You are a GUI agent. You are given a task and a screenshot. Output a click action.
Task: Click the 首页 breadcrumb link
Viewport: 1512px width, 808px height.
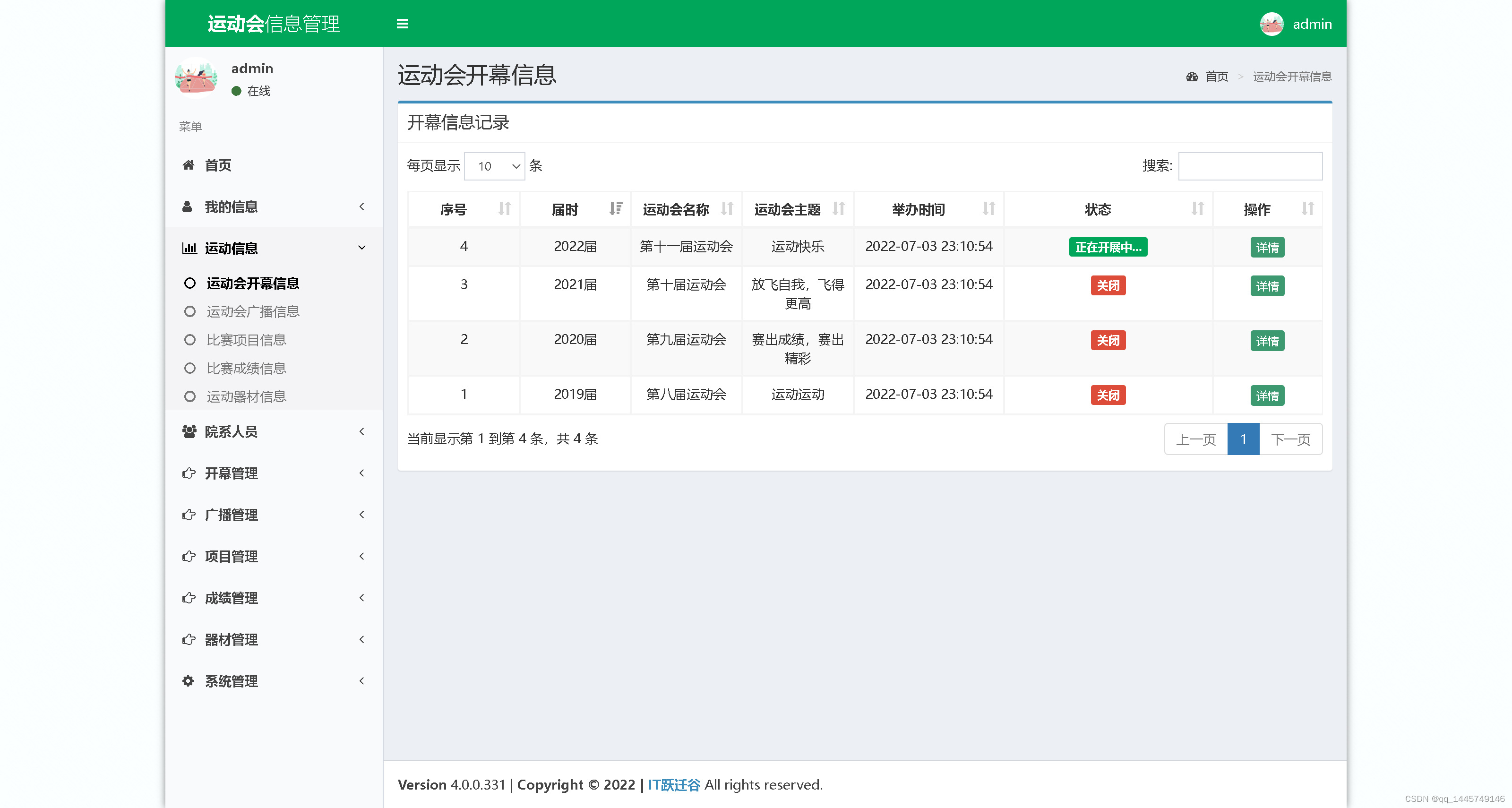1216,77
